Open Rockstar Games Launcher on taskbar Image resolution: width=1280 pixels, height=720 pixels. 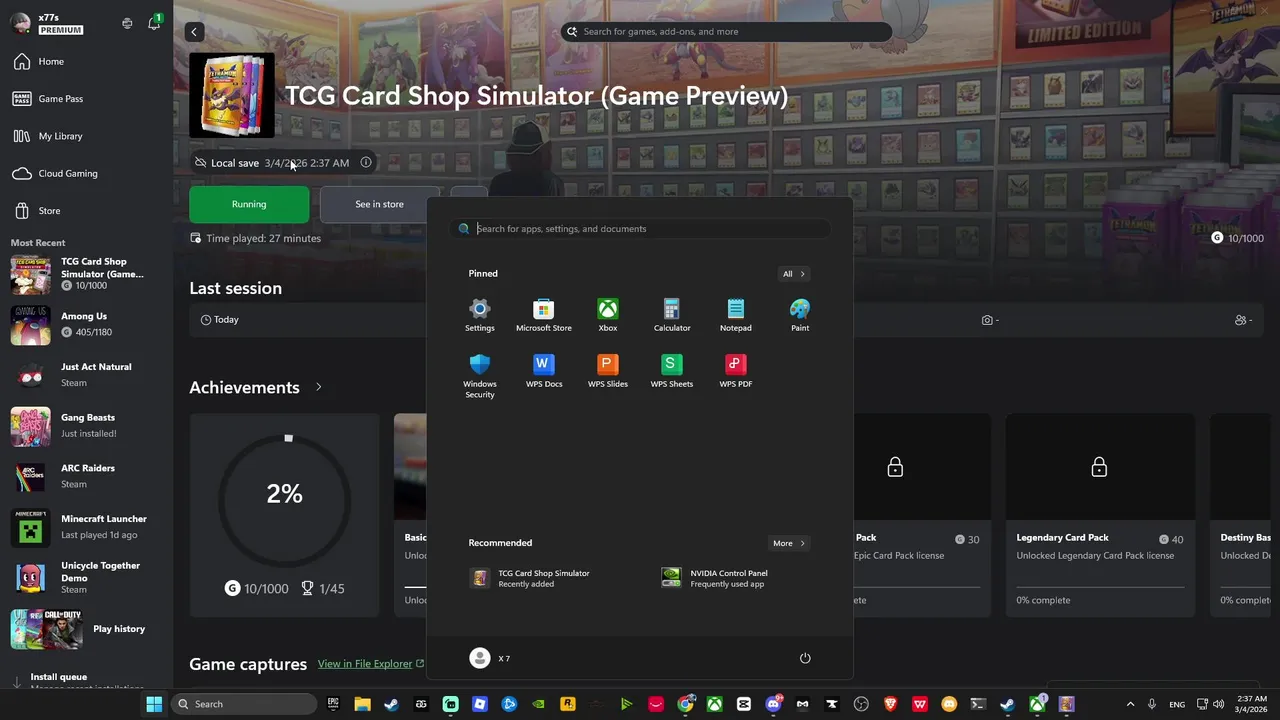[567, 704]
